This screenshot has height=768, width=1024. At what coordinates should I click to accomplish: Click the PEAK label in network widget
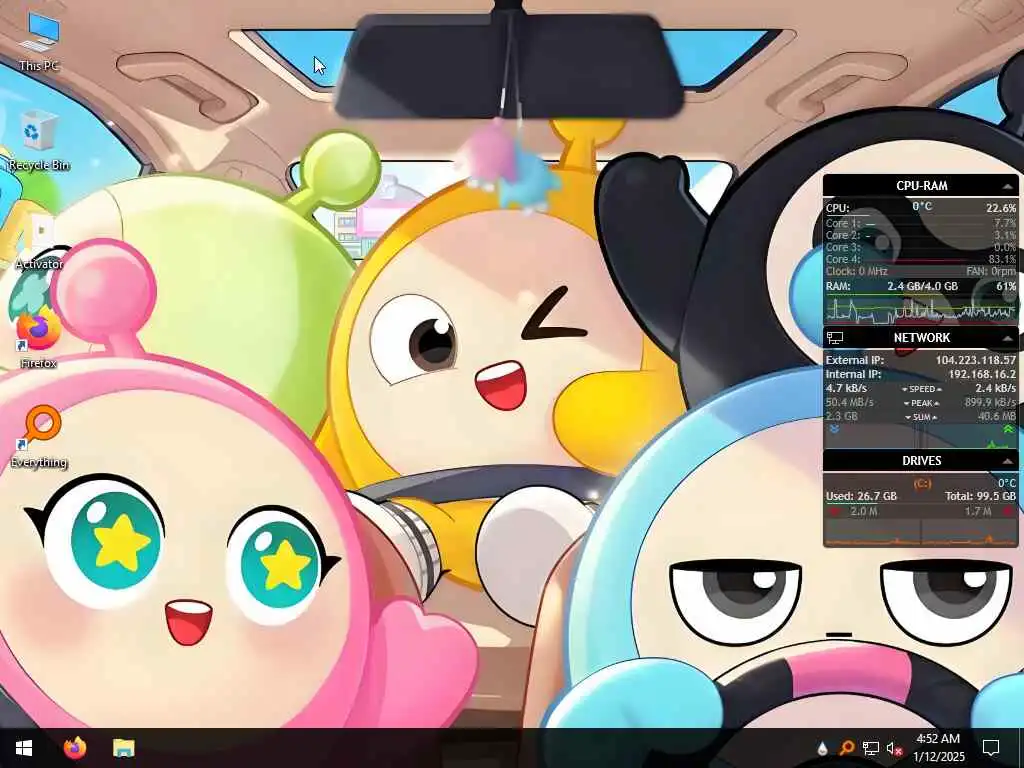click(921, 403)
